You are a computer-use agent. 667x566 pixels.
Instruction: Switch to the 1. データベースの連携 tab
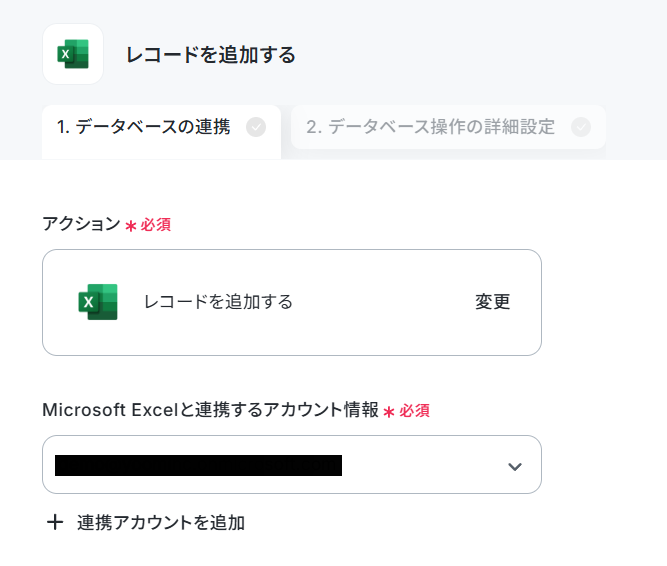pyautogui.click(x=161, y=132)
